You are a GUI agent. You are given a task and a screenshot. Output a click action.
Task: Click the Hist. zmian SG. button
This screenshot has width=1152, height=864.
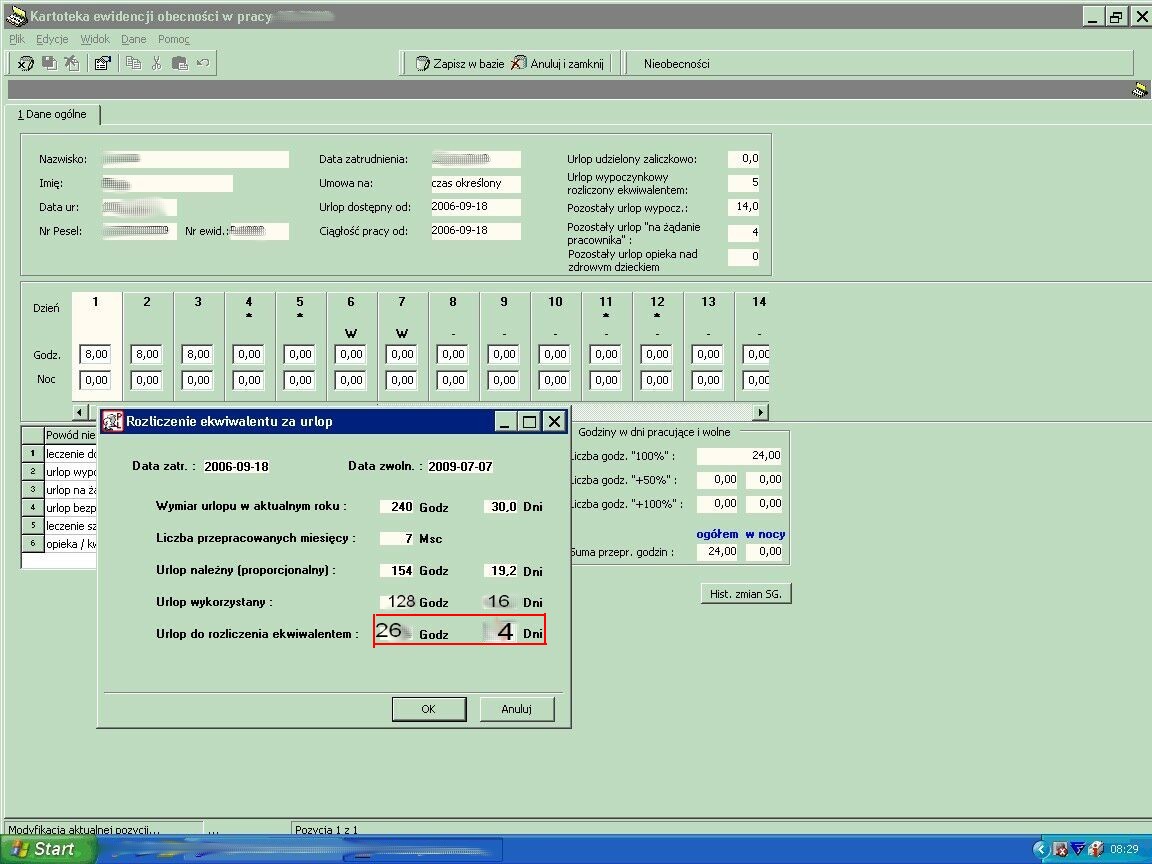746,594
